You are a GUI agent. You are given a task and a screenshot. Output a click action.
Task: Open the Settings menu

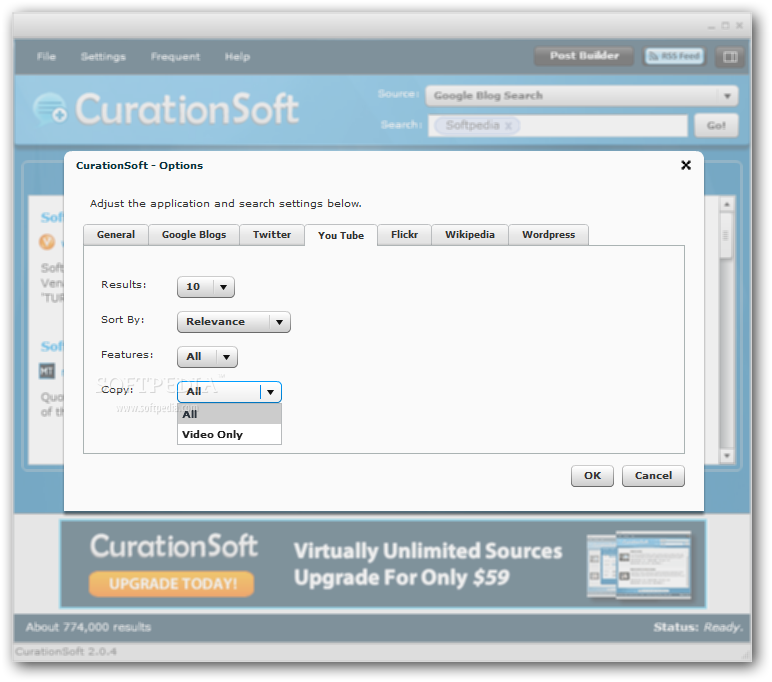point(103,57)
